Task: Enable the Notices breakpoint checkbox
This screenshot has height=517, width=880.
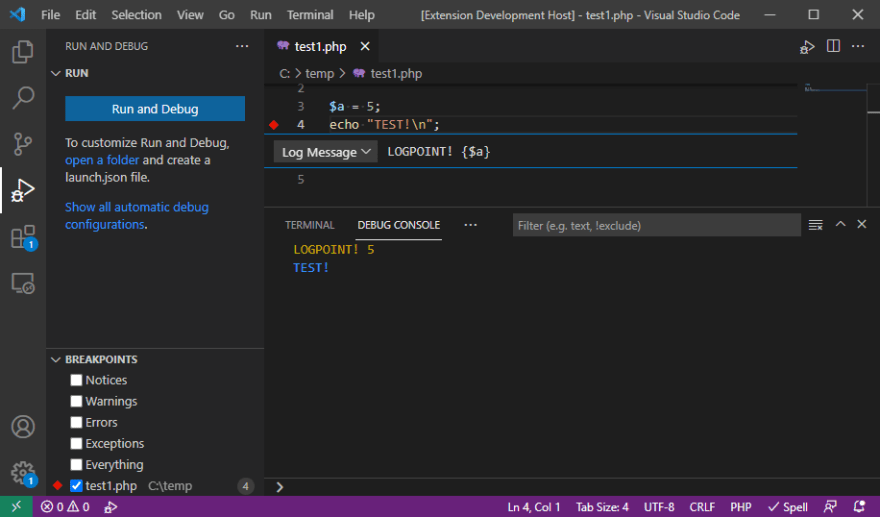Action: click(76, 380)
